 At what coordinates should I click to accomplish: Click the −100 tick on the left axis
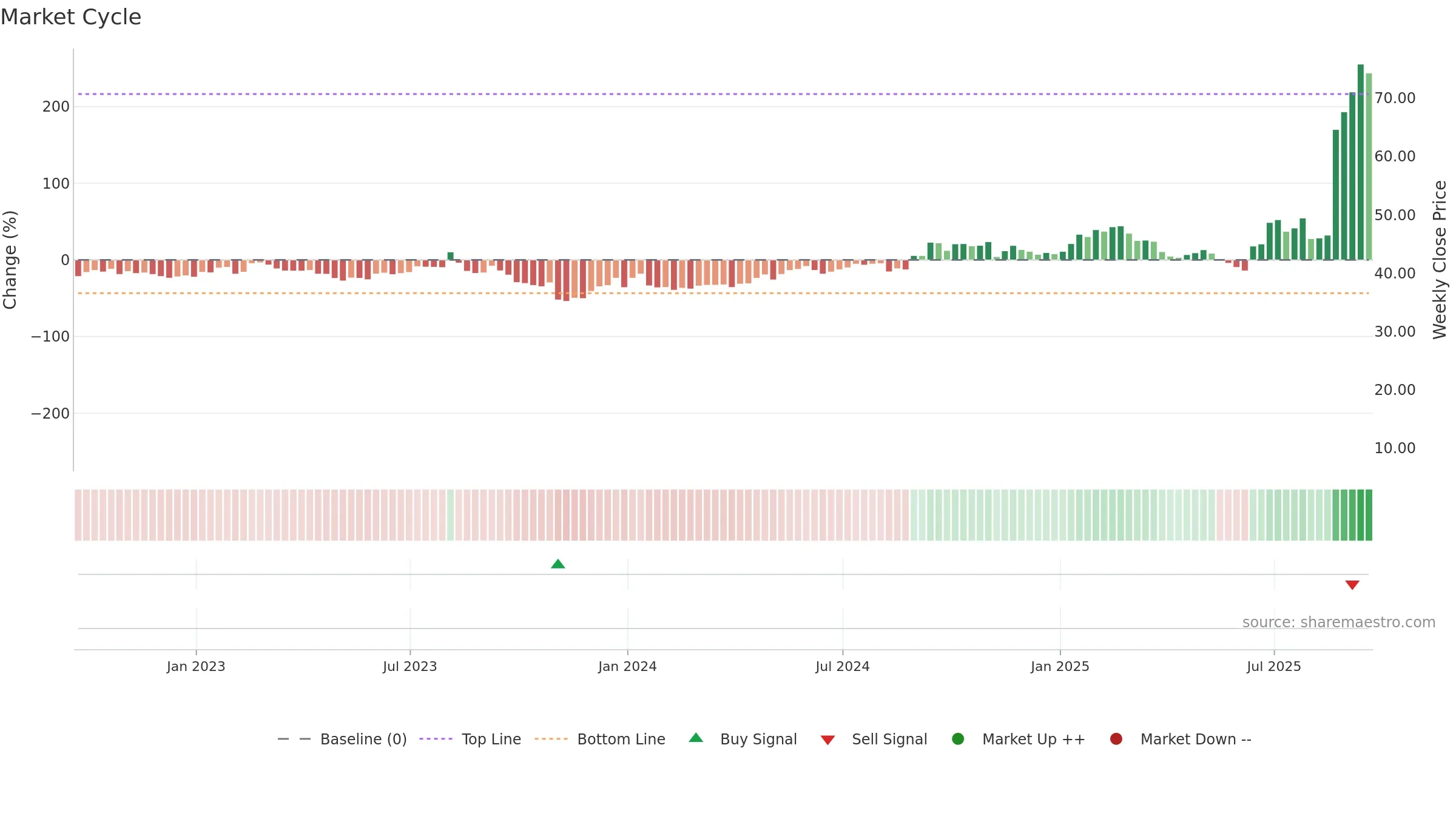(x=50, y=337)
